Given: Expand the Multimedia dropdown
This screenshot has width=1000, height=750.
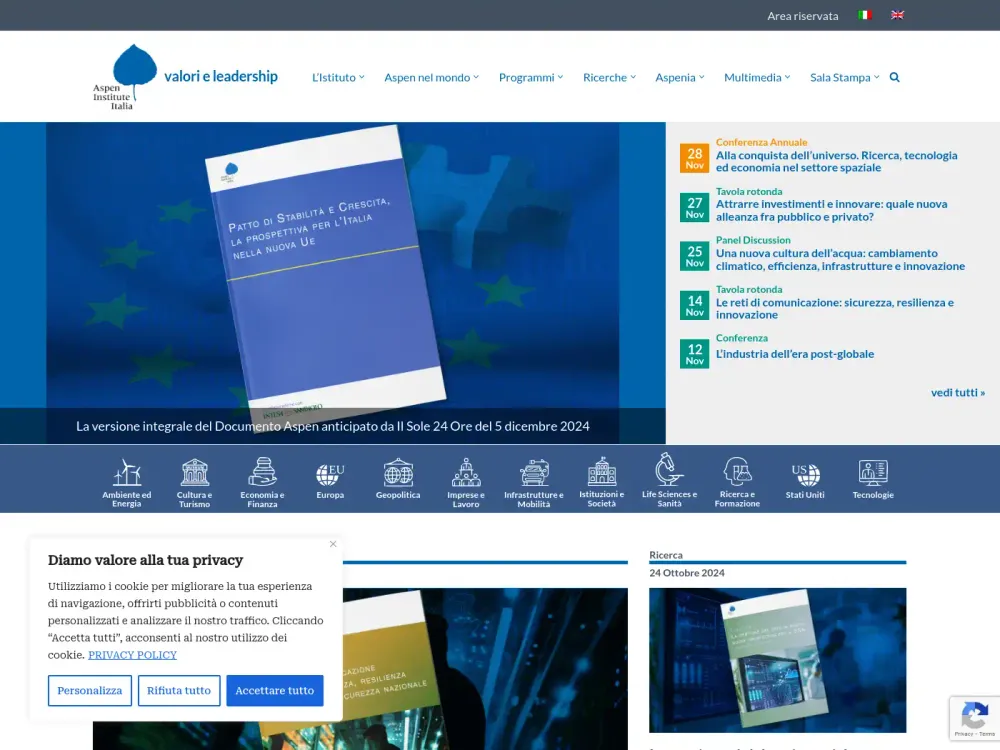Looking at the screenshot, I should click(x=753, y=76).
